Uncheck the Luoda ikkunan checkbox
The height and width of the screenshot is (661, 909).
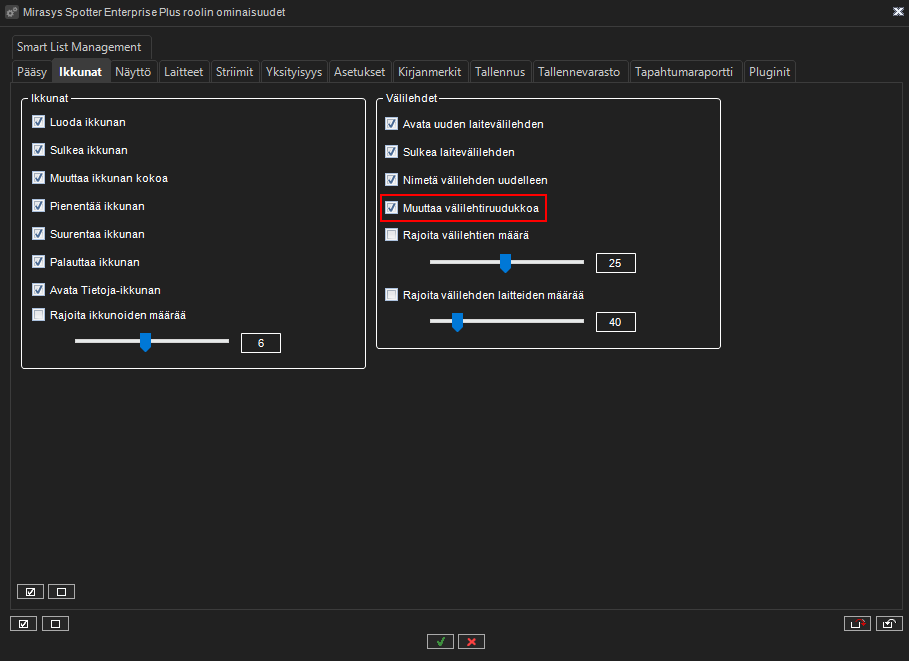[x=39, y=122]
